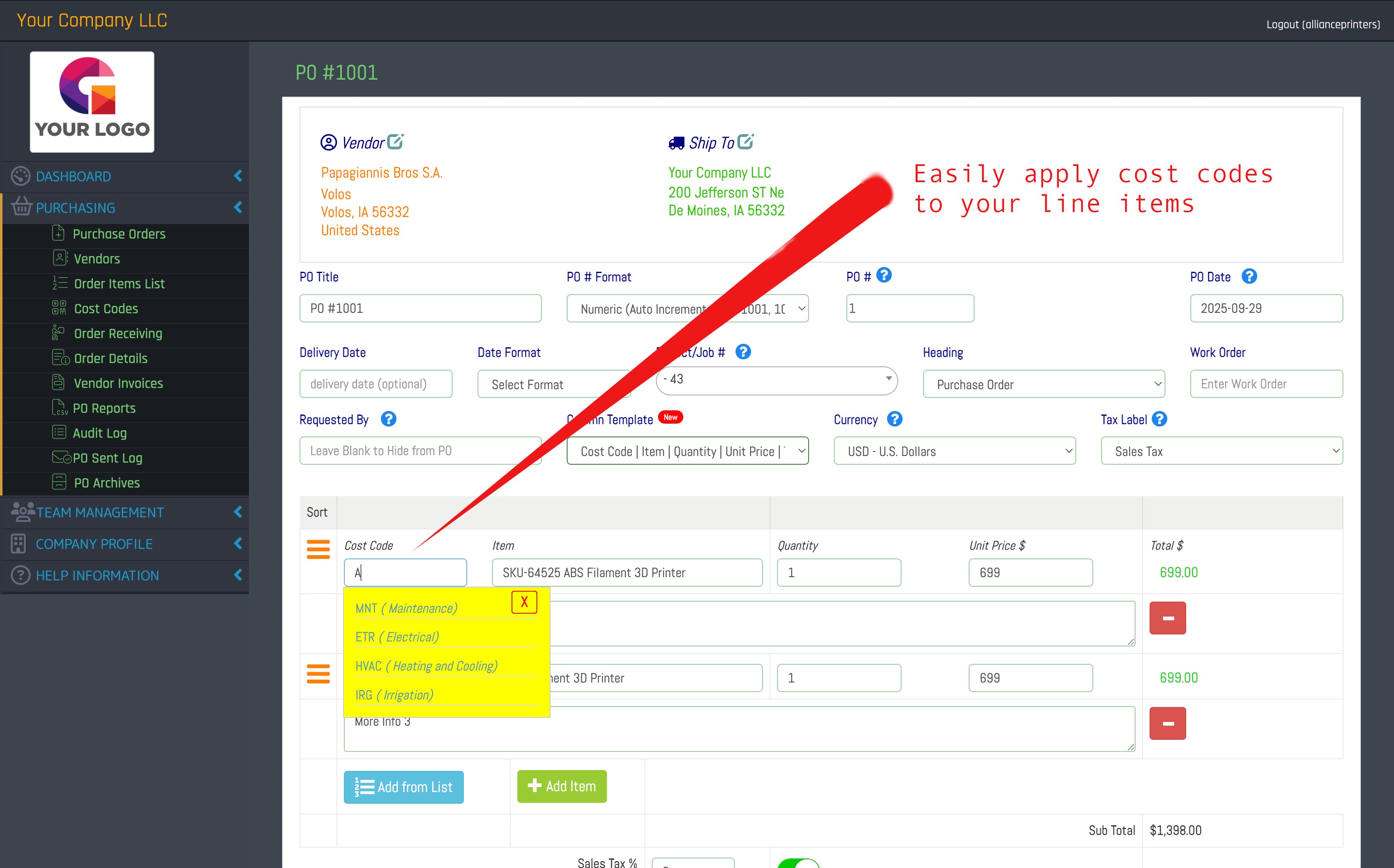Click the Ship To edit icon
Viewport: 1394px width, 868px height.
click(x=745, y=142)
